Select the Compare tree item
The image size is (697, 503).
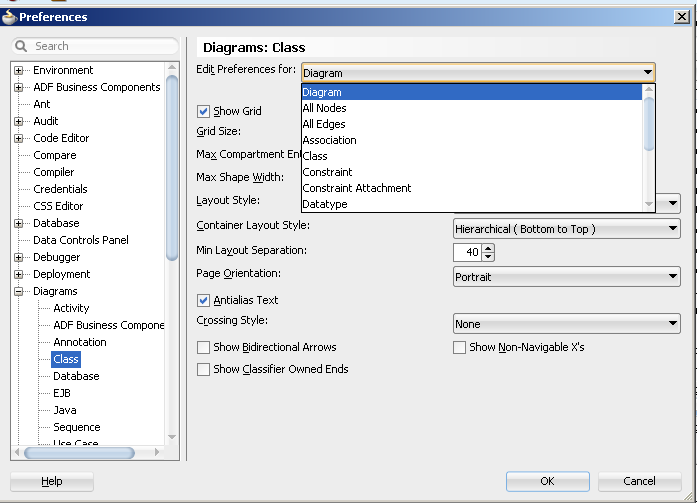tap(55, 156)
